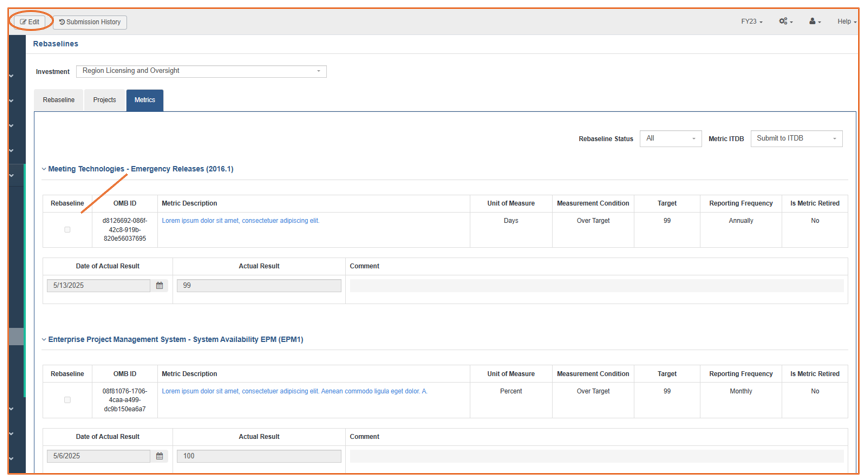Viewport: 863px width, 475px height.
Task: Click the Actual Result field showing 100
Action: pyautogui.click(x=259, y=456)
